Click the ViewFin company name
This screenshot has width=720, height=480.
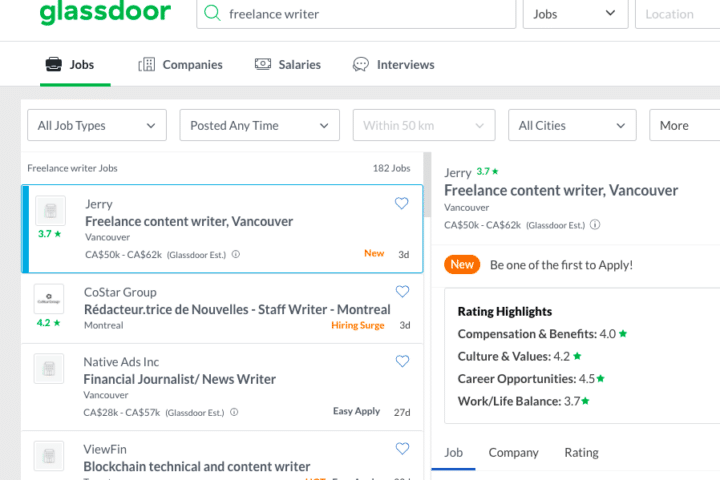click(x=105, y=449)
